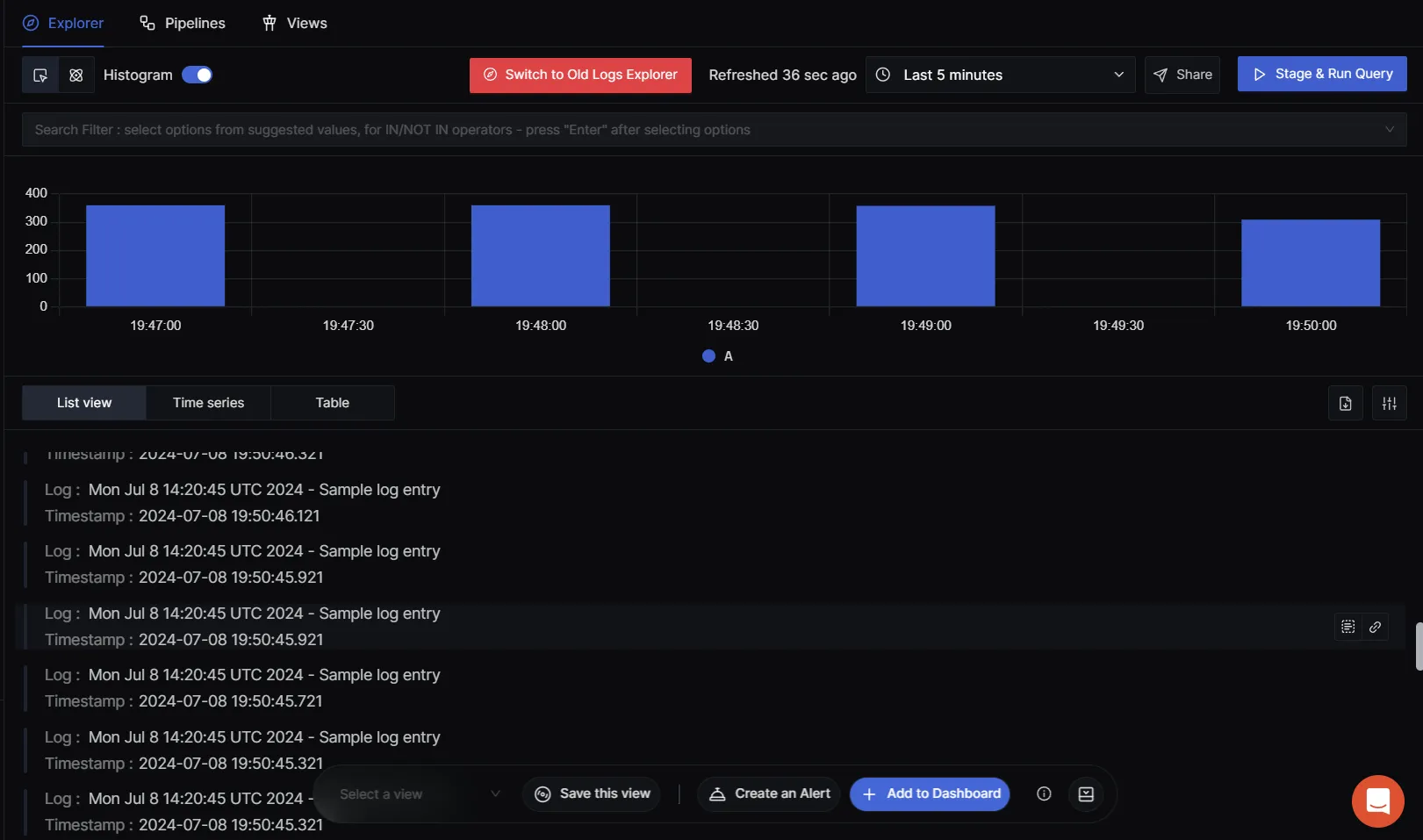The height and width of the screenshot is (840, 1423).
Task: Click the info icon in the bottom toolbar
Action: coord(1044,794)
